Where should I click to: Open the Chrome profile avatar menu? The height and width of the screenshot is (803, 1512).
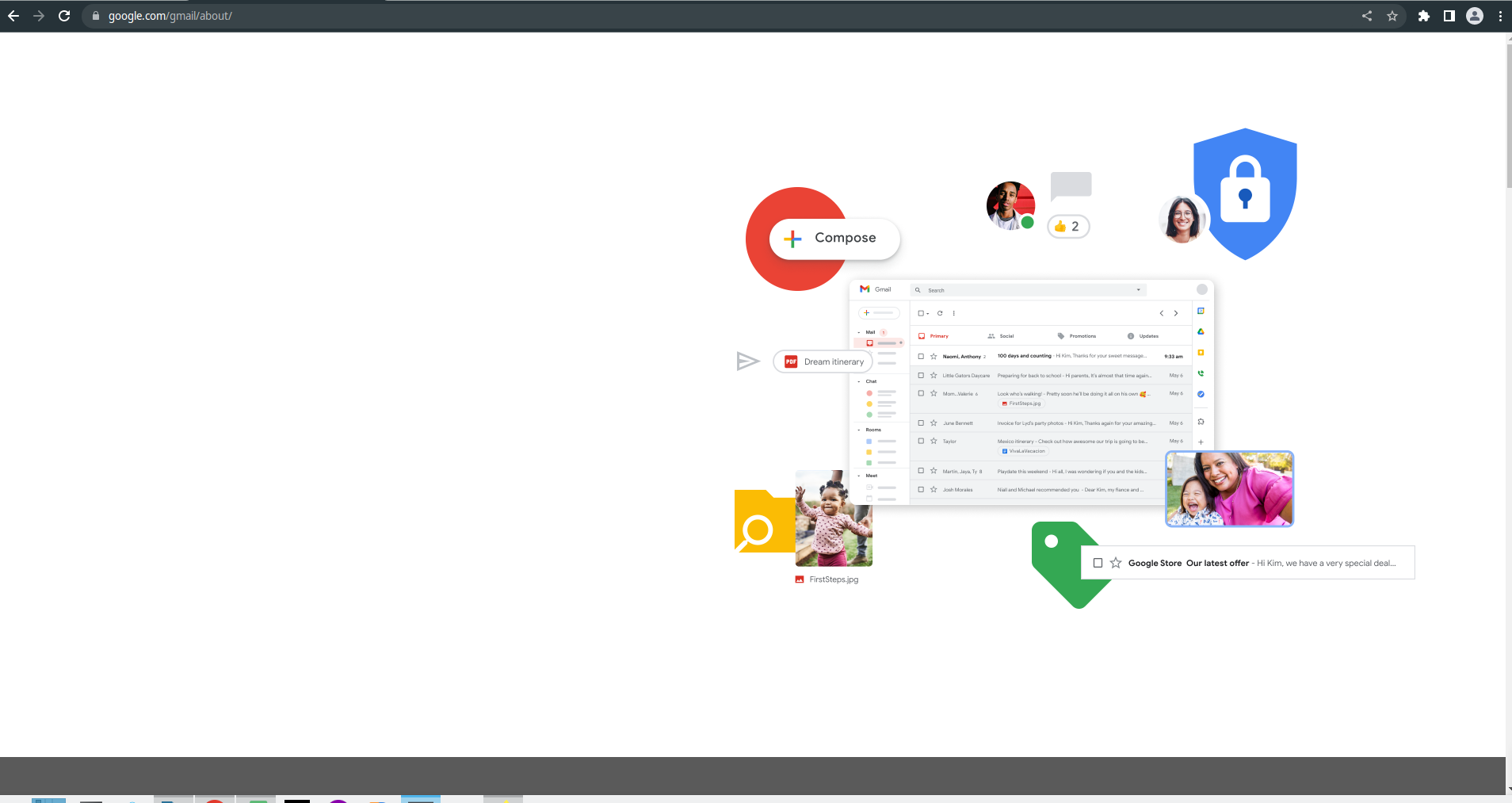pos(1475,16)
